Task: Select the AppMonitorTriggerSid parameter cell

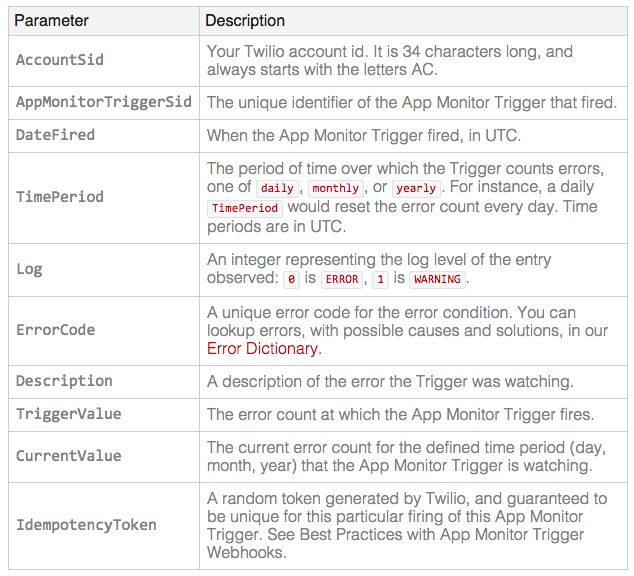Action: coord(104,102)
